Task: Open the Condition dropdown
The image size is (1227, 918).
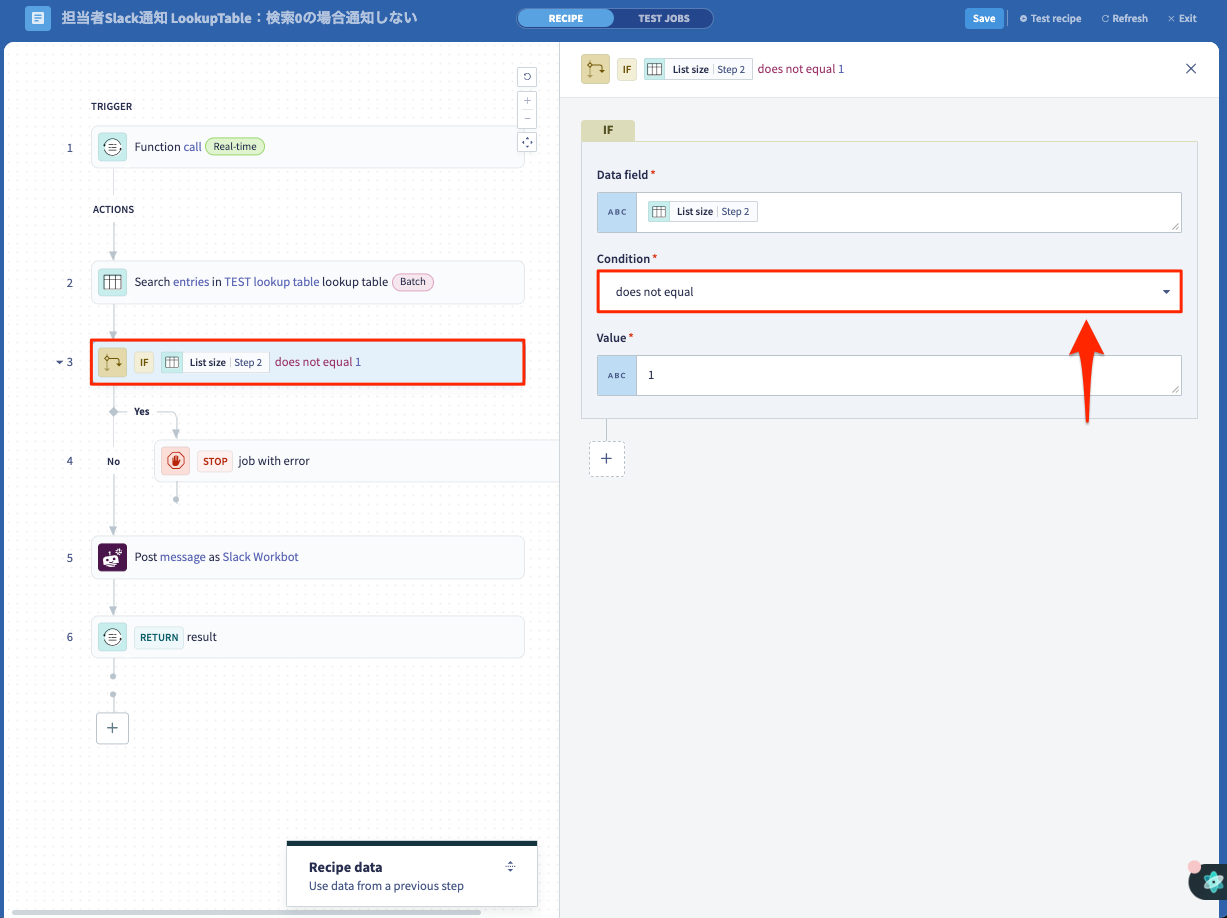Action: point(890,292)
